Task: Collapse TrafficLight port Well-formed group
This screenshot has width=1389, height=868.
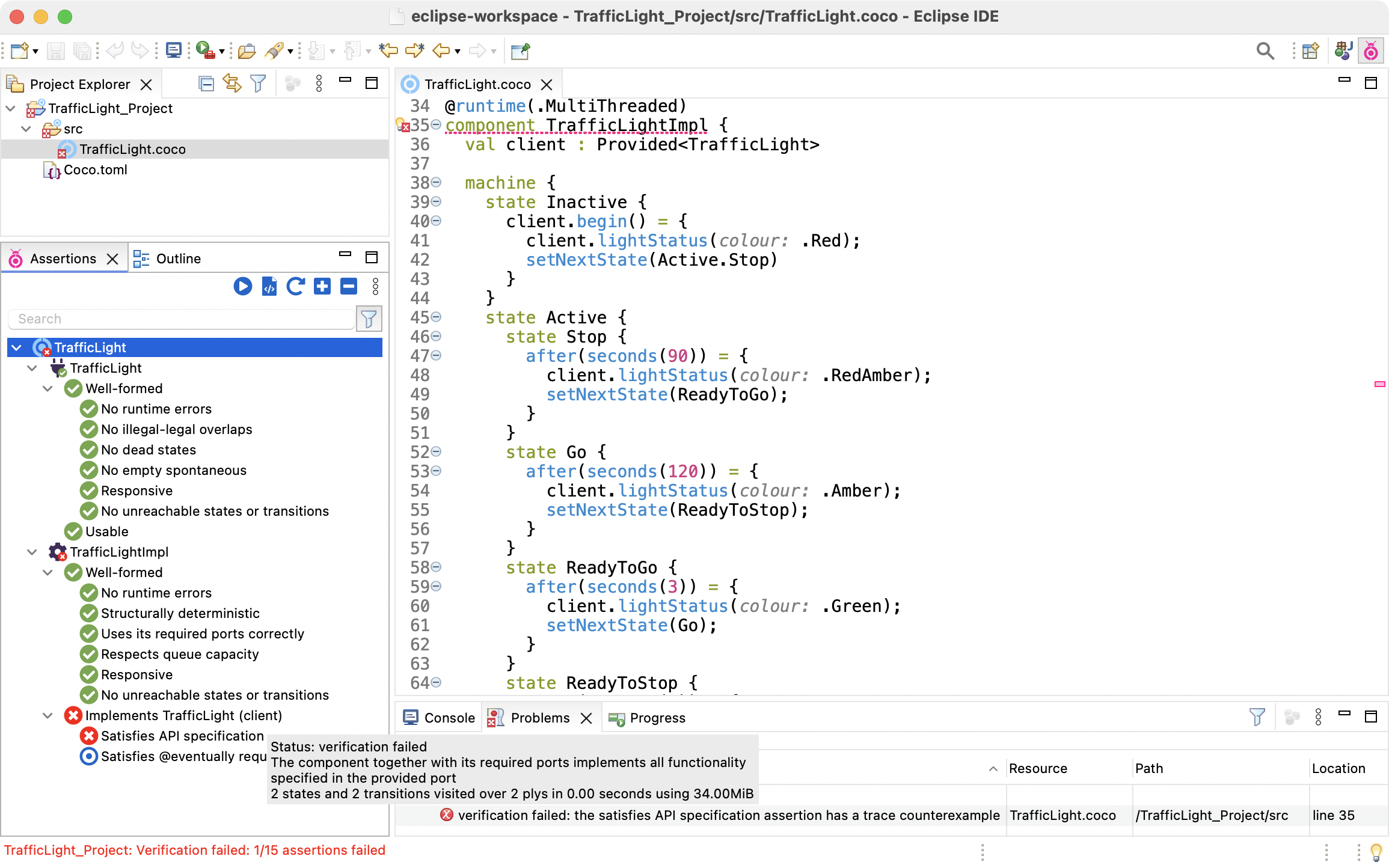Action: pyautogui.click(x=48, y=388)
